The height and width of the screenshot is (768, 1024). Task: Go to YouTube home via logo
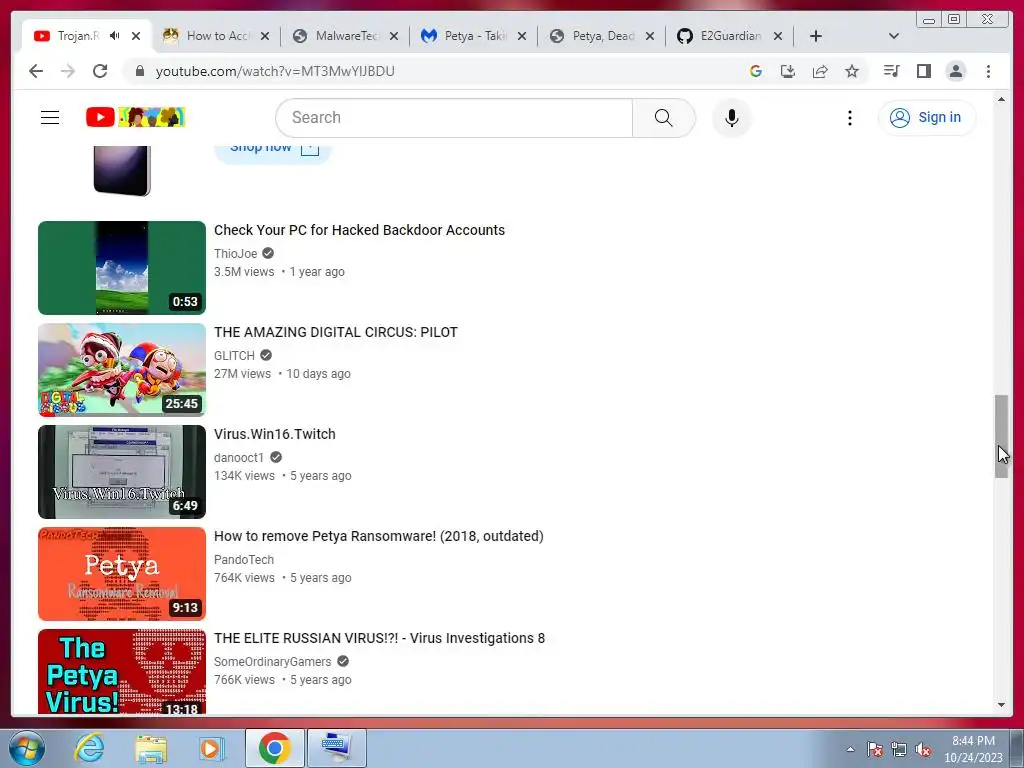136,118
